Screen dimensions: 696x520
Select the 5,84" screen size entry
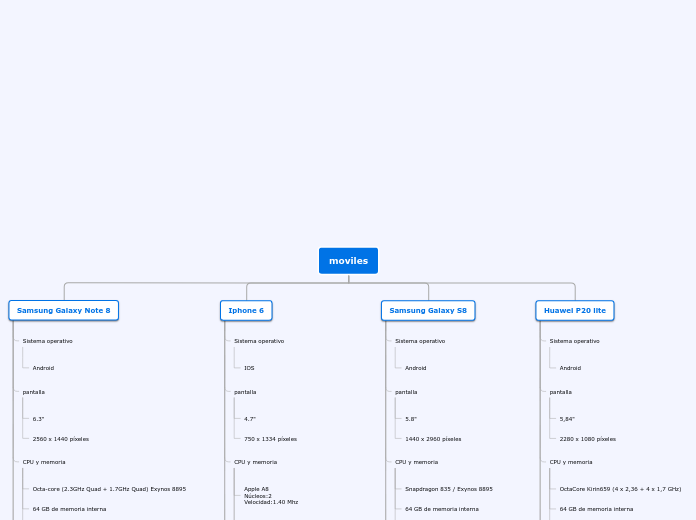point(567,419)
